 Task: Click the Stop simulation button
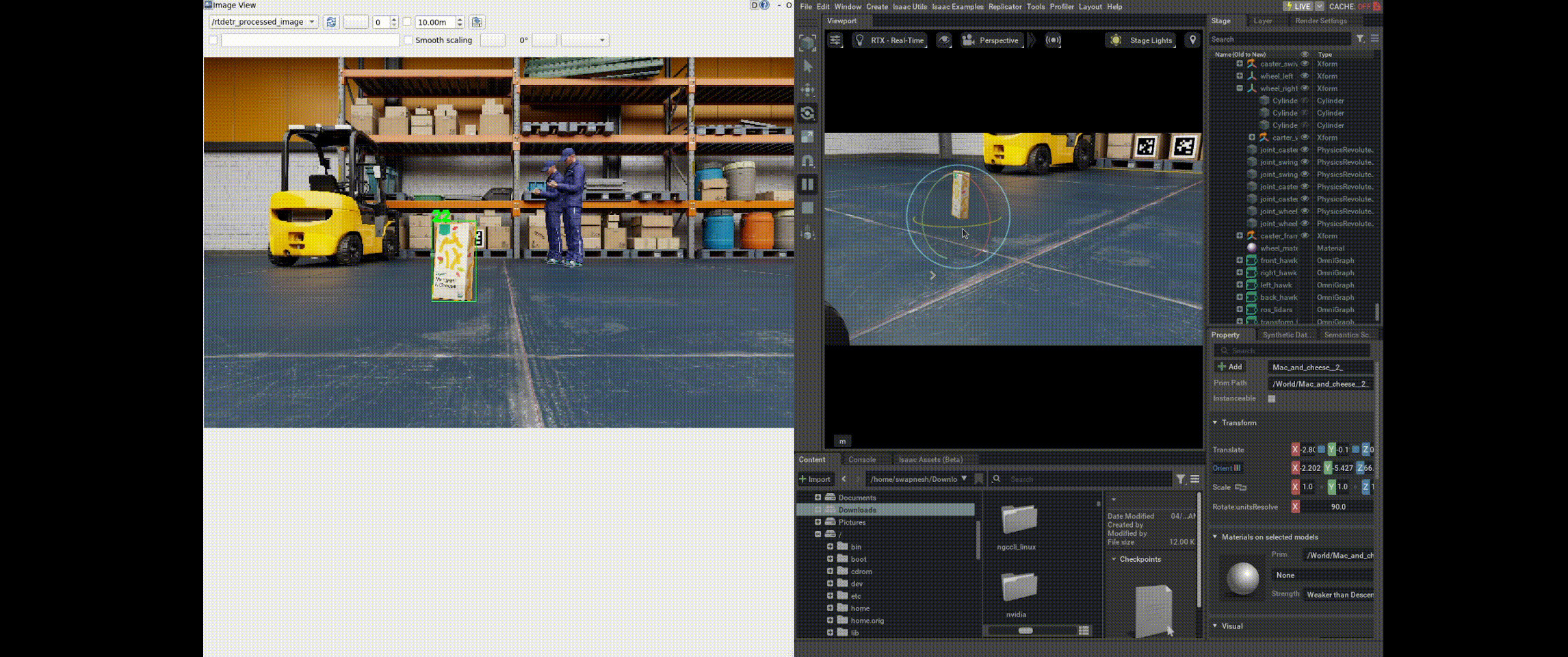pos(807,207)
